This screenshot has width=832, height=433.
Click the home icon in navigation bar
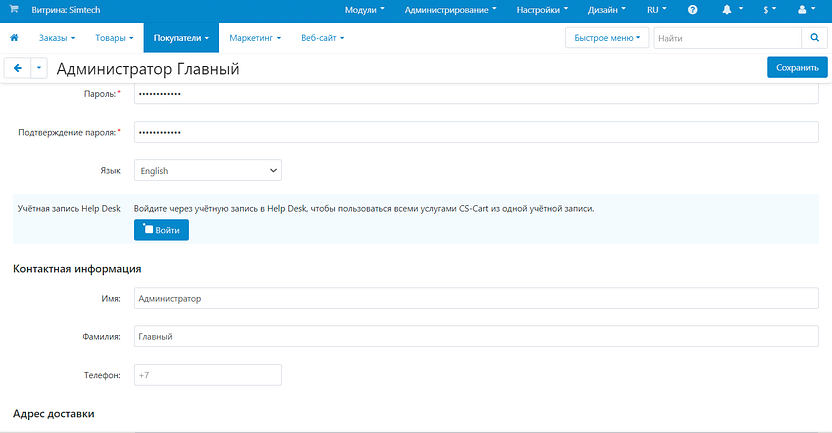point(15,38)
